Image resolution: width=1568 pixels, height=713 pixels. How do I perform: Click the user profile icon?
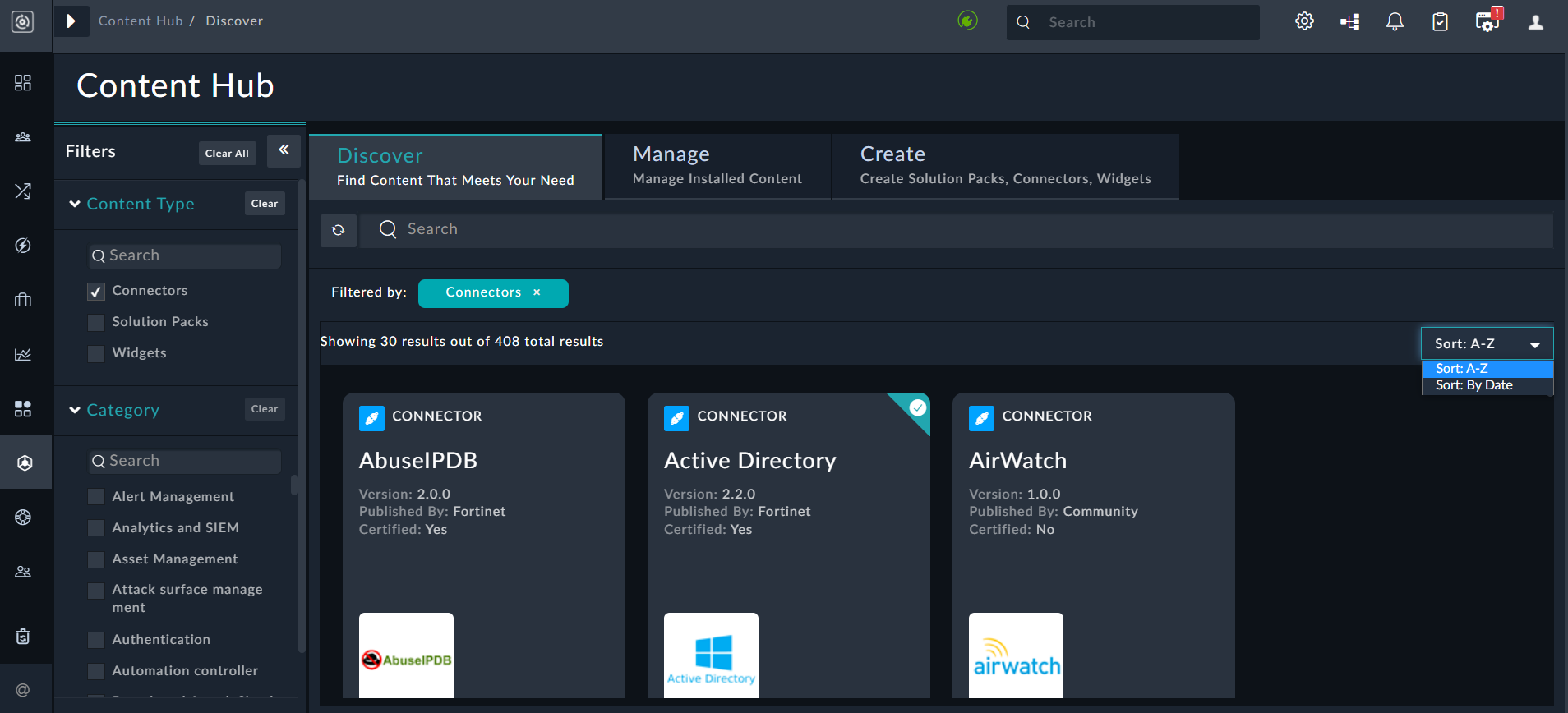click(1535, 22)
